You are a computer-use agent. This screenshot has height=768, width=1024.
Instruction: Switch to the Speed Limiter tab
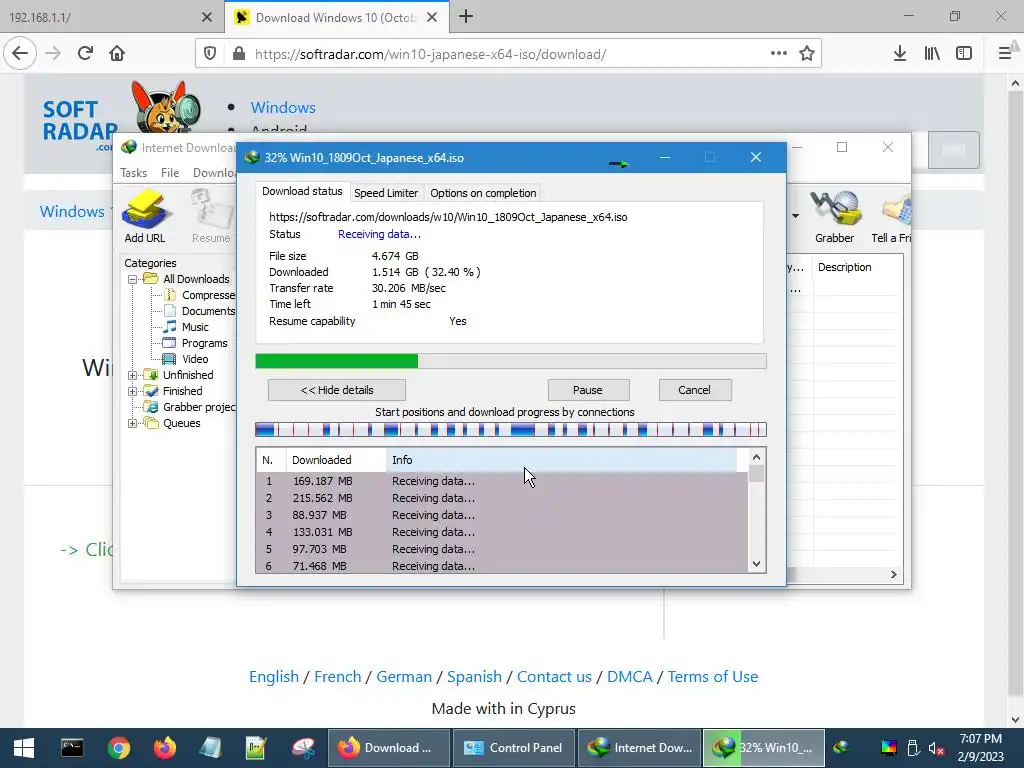pos(385,193)
